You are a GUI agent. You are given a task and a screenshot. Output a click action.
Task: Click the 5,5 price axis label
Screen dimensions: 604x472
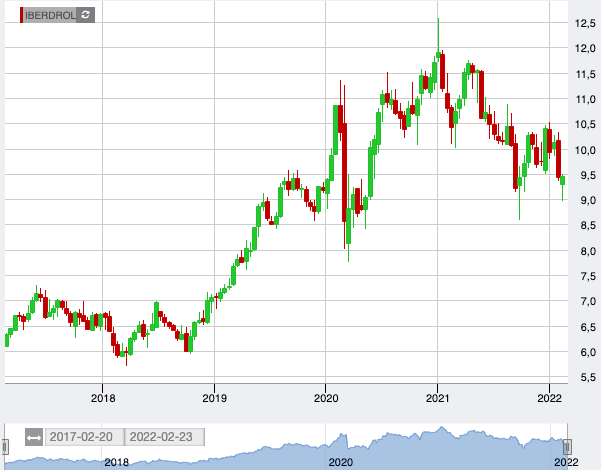(x=588, y=378)
